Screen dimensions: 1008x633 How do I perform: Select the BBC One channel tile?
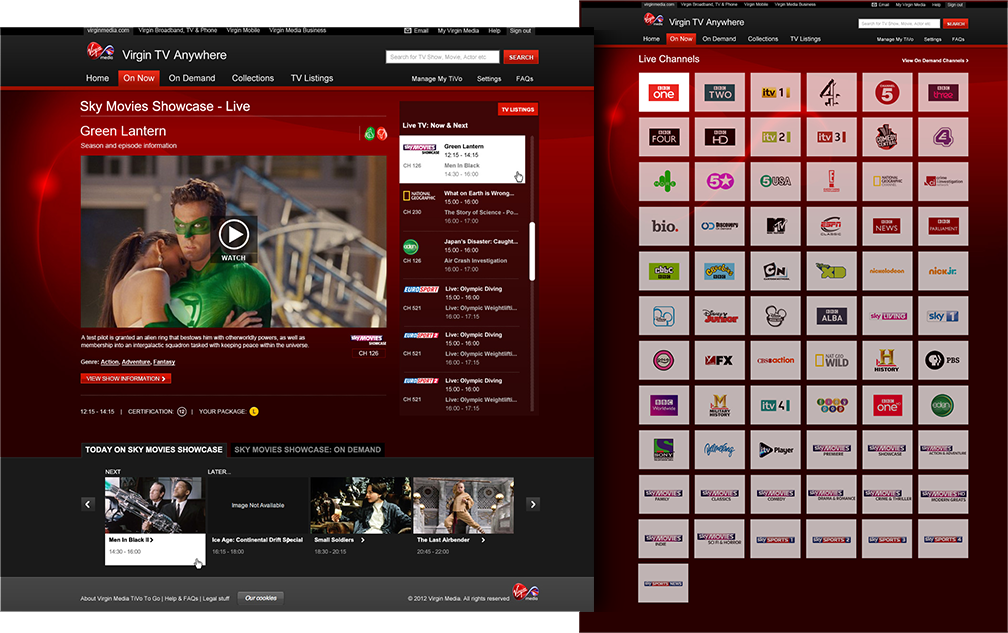[x=663, y=93]
